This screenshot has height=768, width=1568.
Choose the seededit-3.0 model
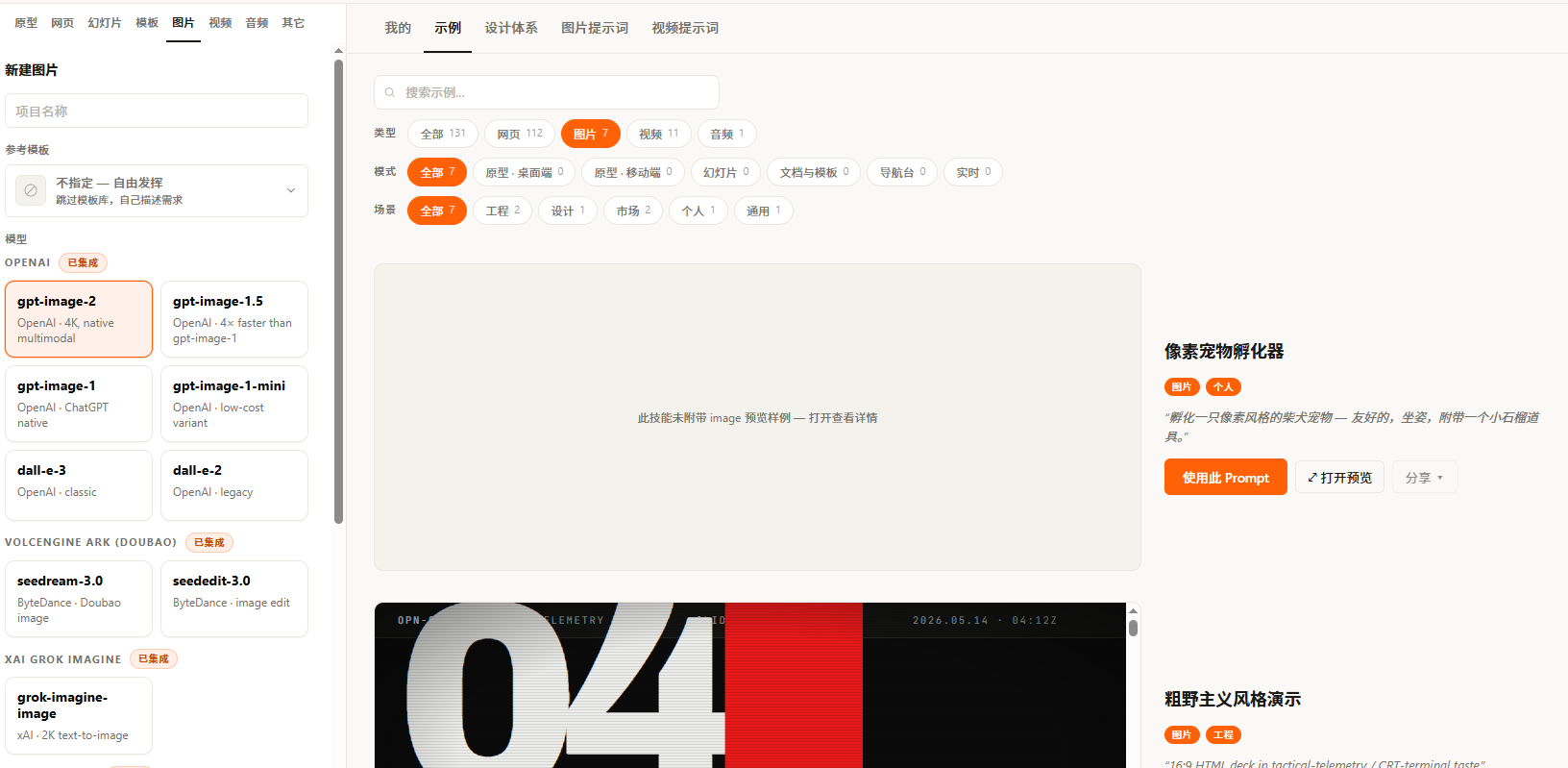234,599
